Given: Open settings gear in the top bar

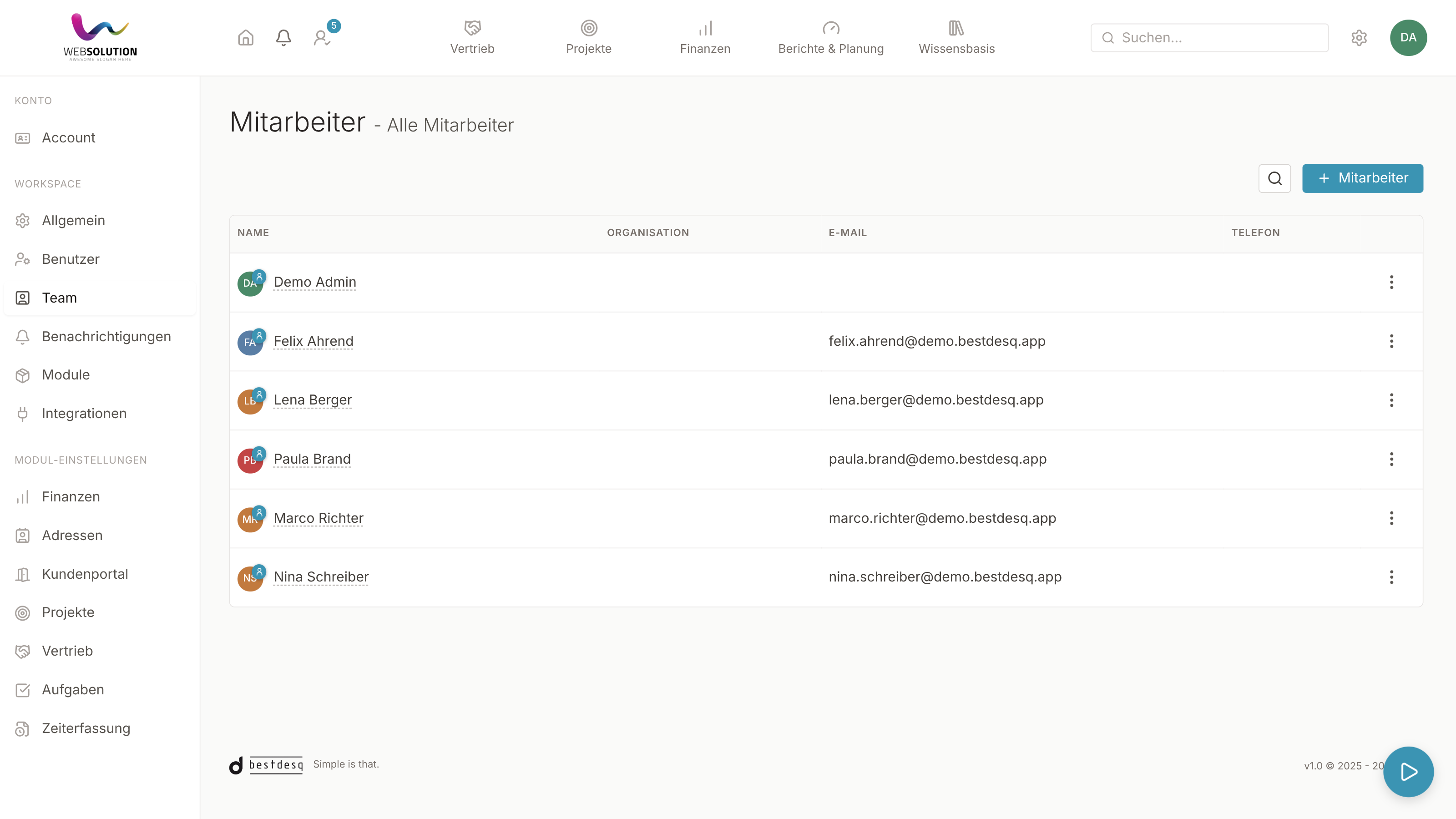Looking at the screenshot, I should tap(1359, 38).
